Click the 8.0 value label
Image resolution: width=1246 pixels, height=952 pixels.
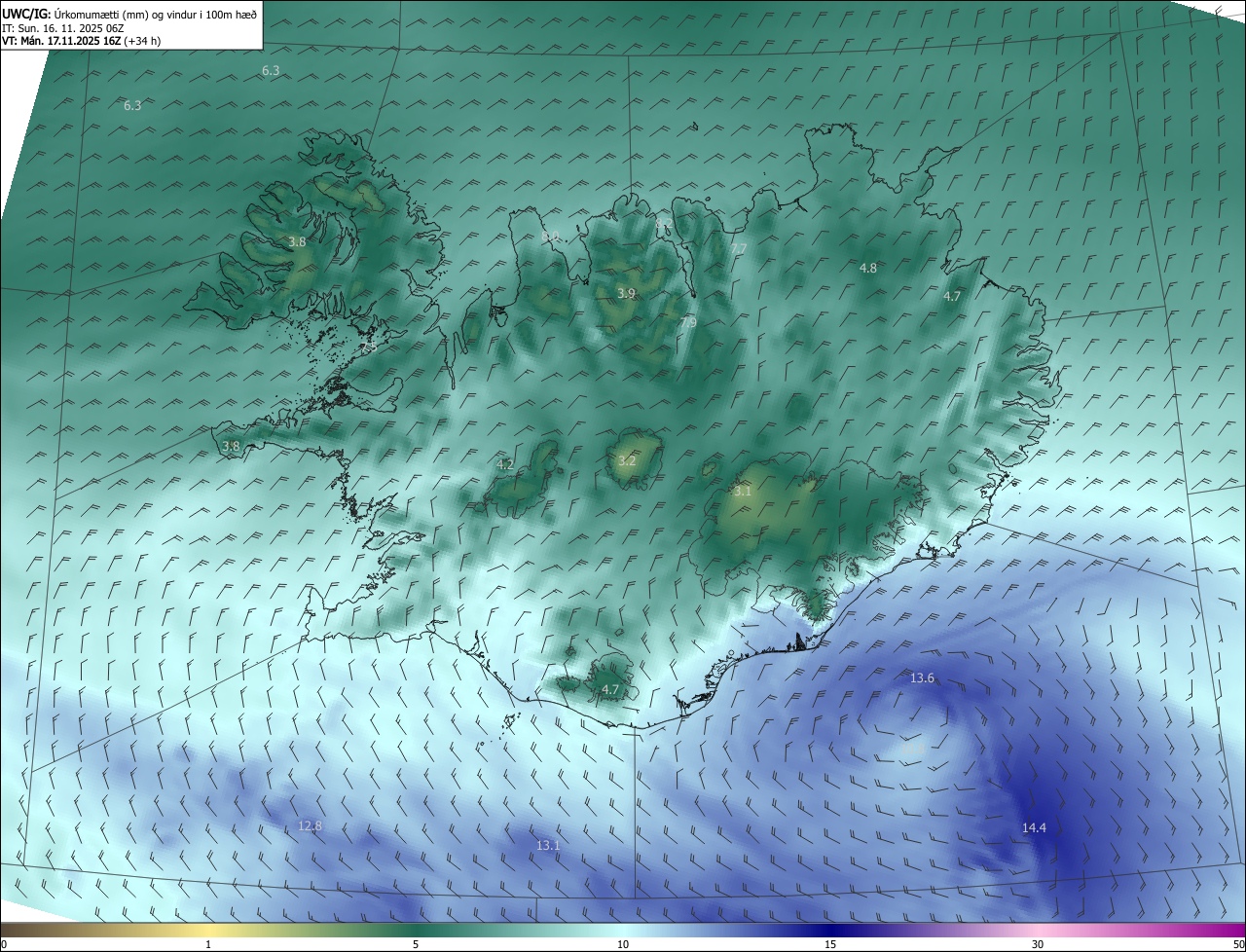[x=550, y=237]
